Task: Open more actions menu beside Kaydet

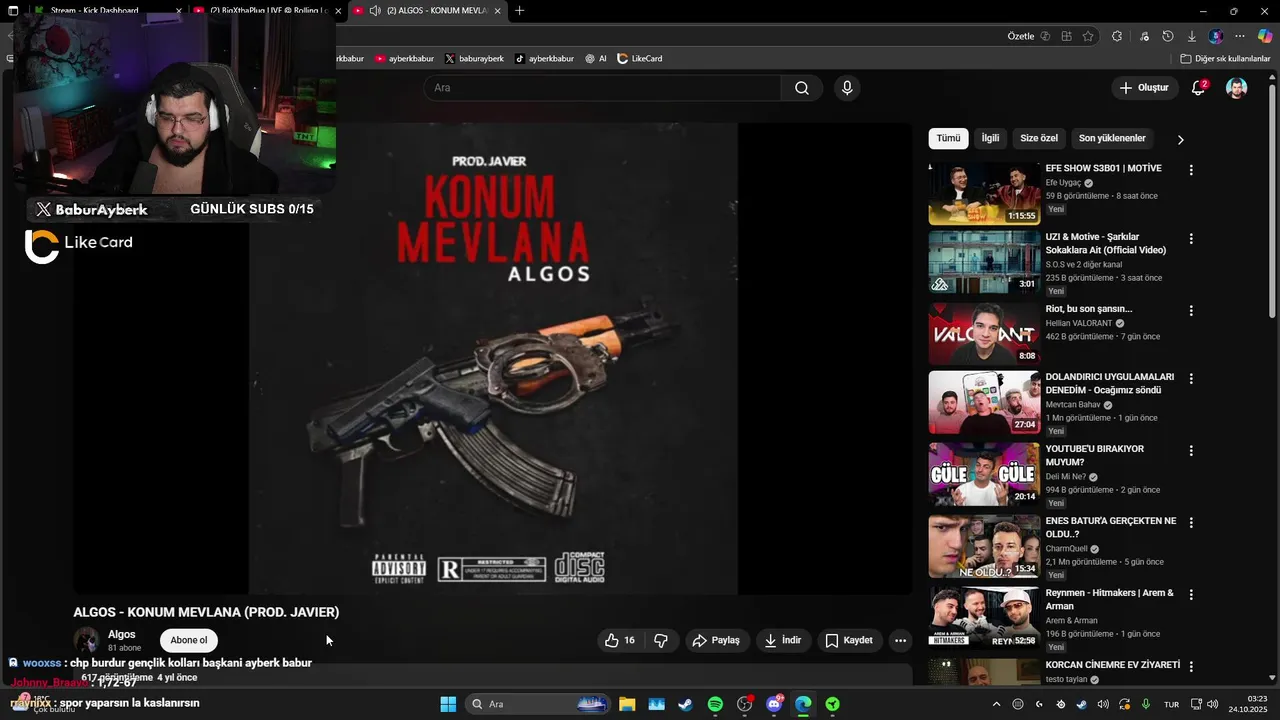Action: pos(900,640)
